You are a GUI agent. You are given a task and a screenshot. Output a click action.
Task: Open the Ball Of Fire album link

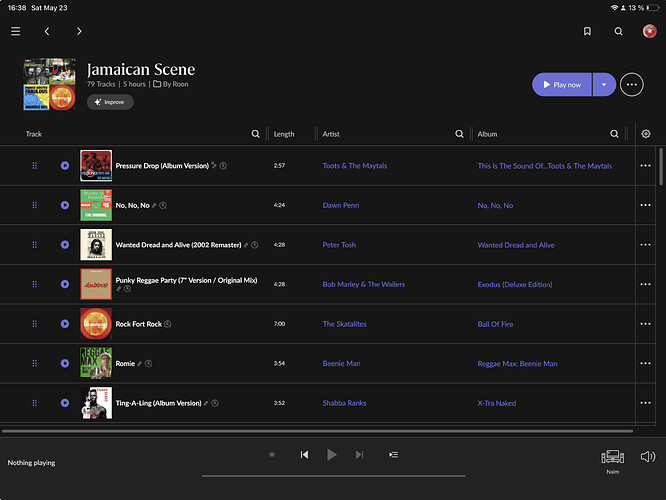point(495,324)
